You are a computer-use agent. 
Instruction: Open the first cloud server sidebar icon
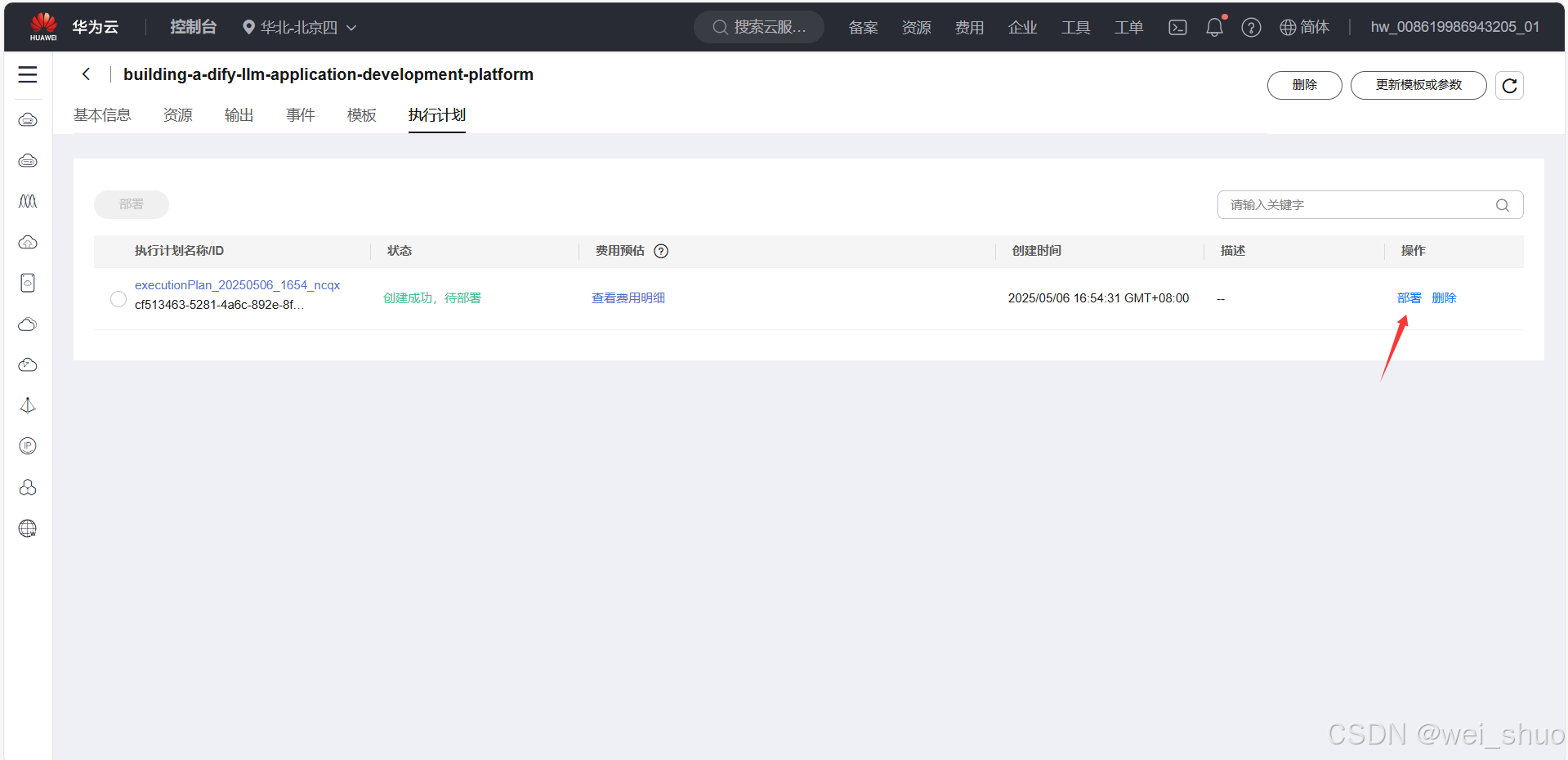(28, 120)
